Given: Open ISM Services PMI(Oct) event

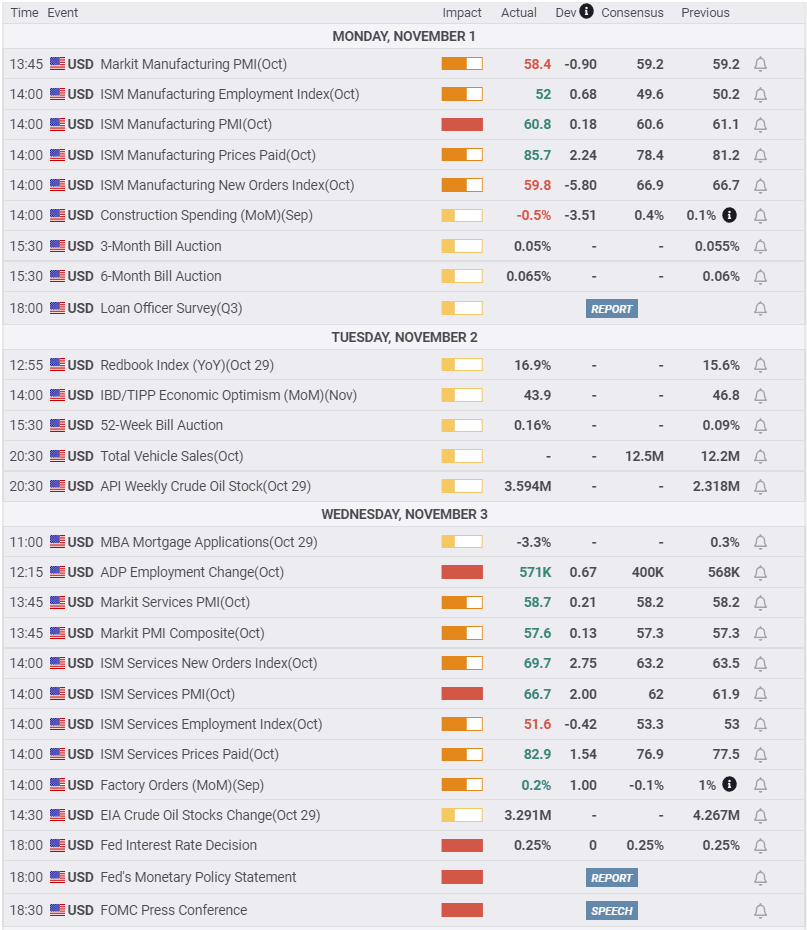Looking at the screenshot, I should [x=168, y=694].
